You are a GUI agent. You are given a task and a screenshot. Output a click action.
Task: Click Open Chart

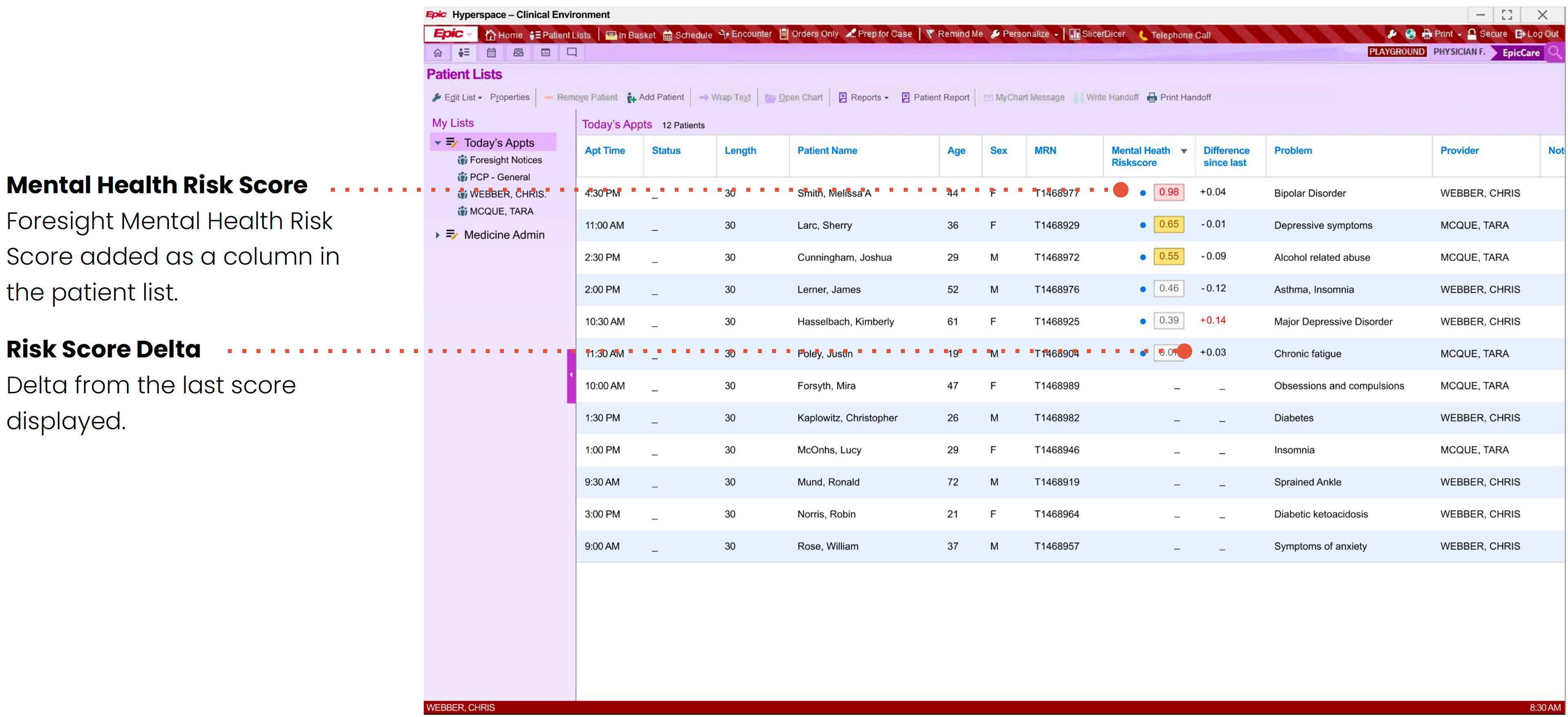click(794, 97)
